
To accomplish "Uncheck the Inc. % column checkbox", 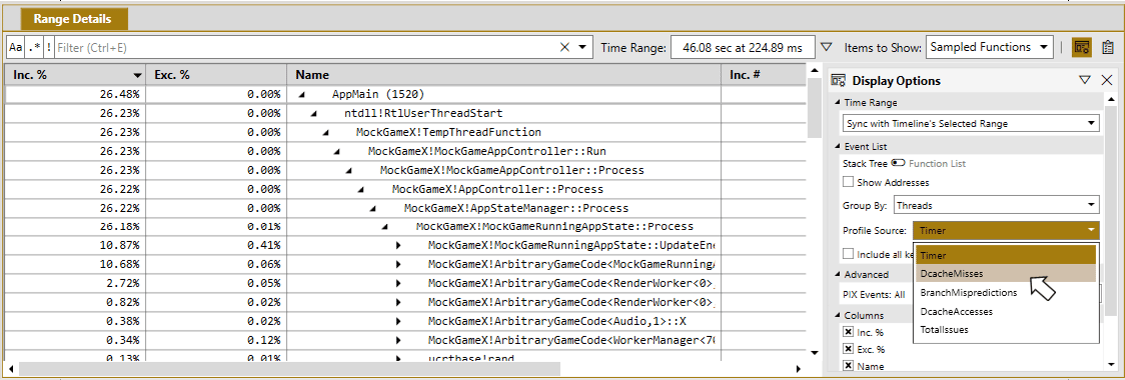I will coord(849,332).
